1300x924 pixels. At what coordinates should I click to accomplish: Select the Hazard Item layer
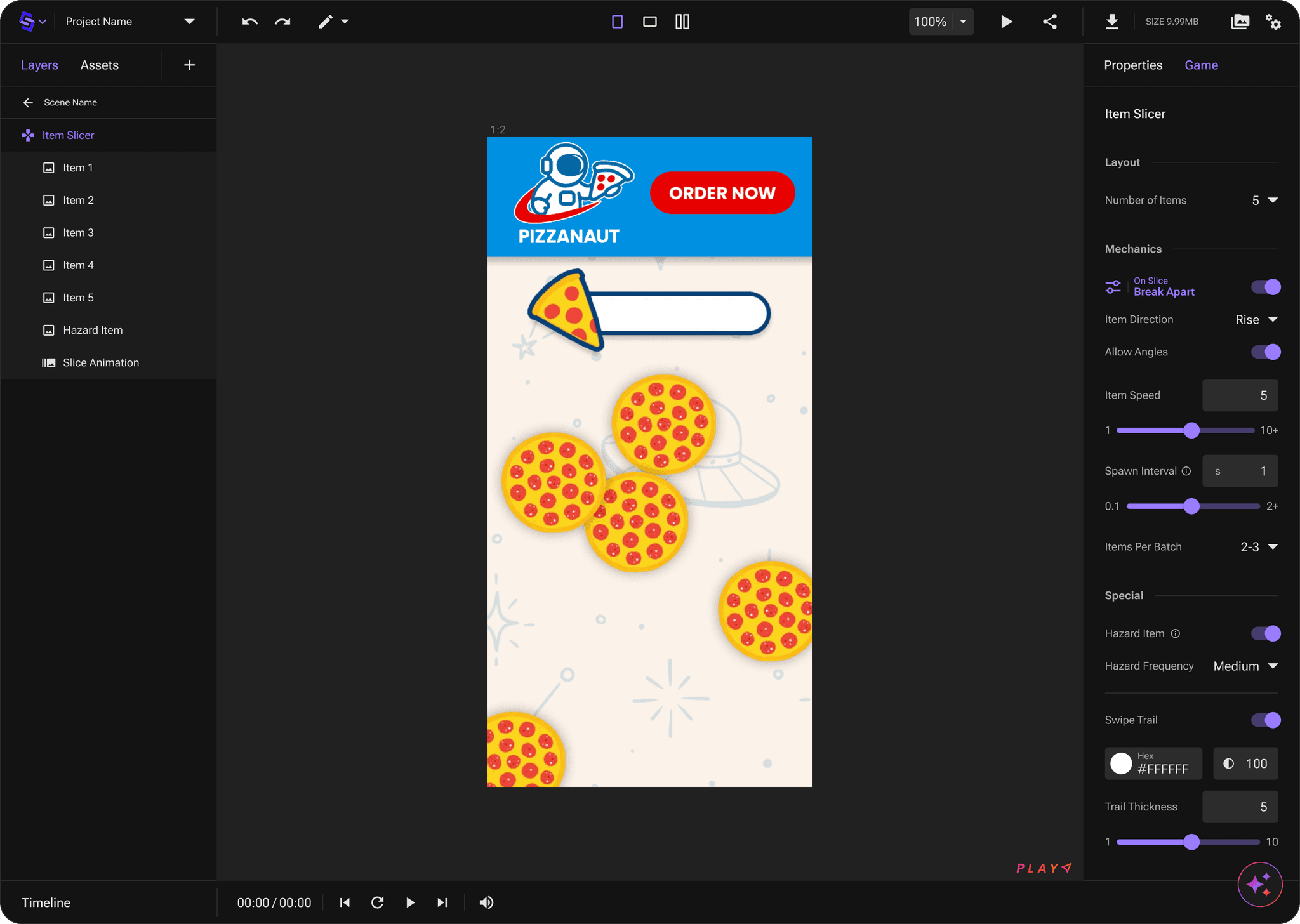coord(93,330)
